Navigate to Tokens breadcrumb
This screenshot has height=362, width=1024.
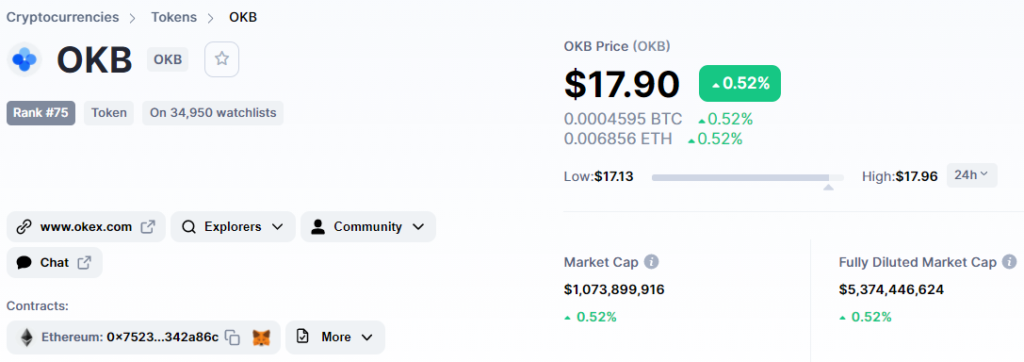click(174, 17)
